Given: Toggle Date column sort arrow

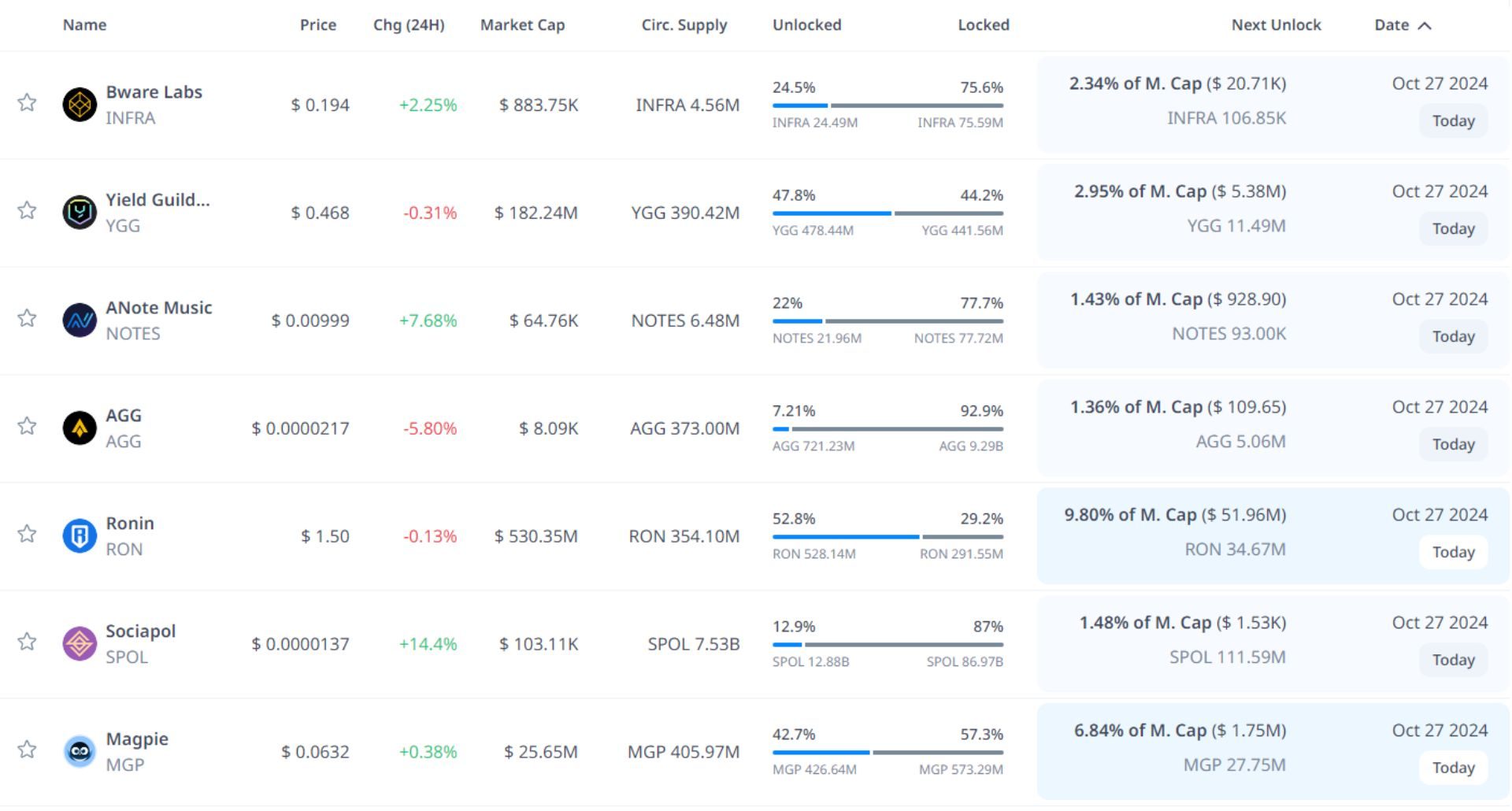Looking at the screenshot, I should tap(1424, 25).
